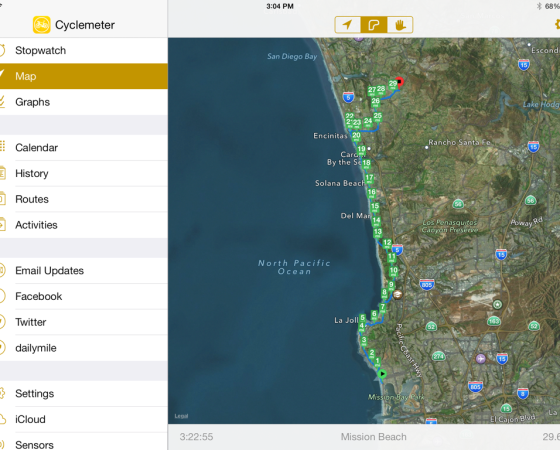Open the Map sidebar item
Screen dimensions: 560x450
tap(84, 76)
